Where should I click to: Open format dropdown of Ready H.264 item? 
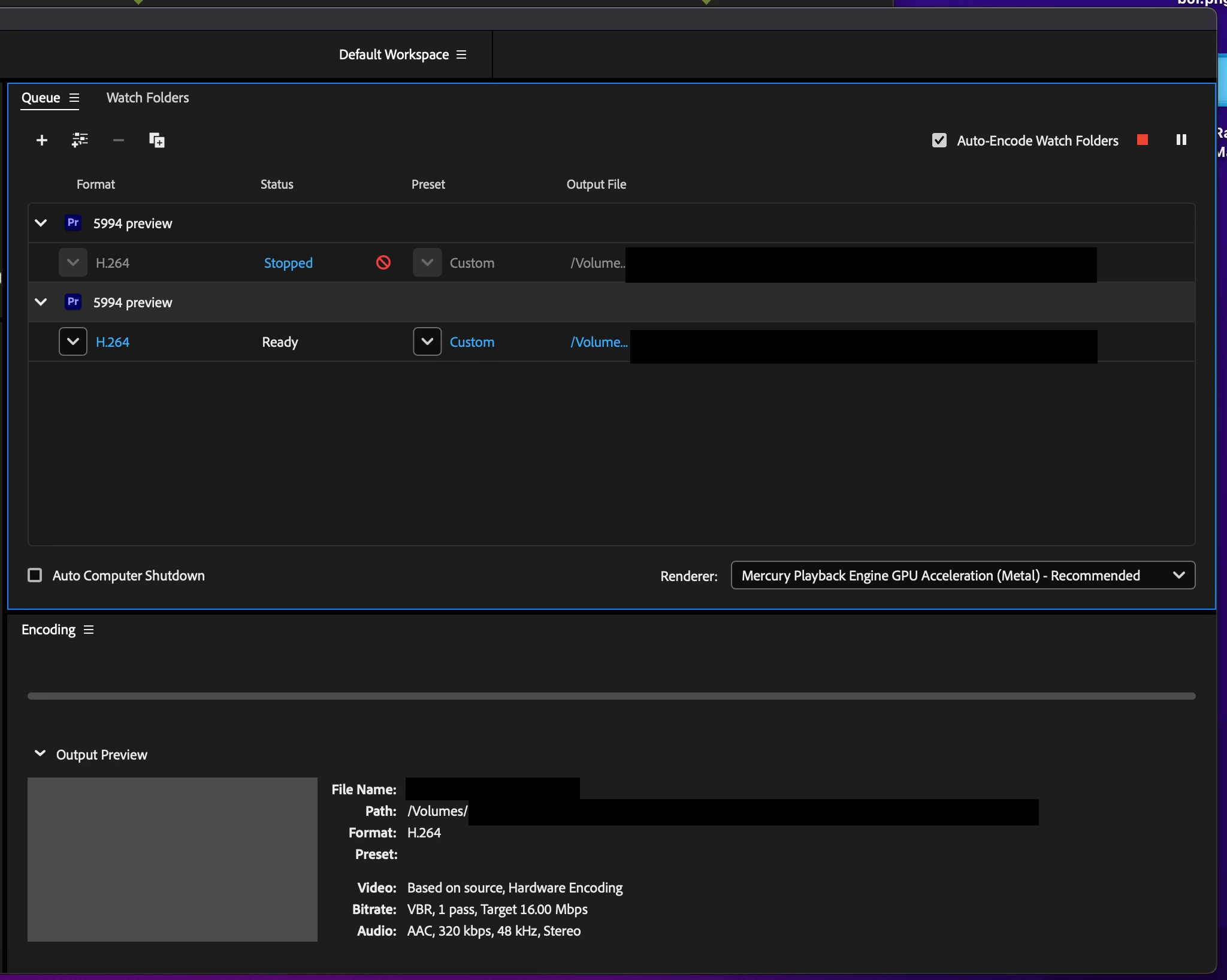coord(73,341)
